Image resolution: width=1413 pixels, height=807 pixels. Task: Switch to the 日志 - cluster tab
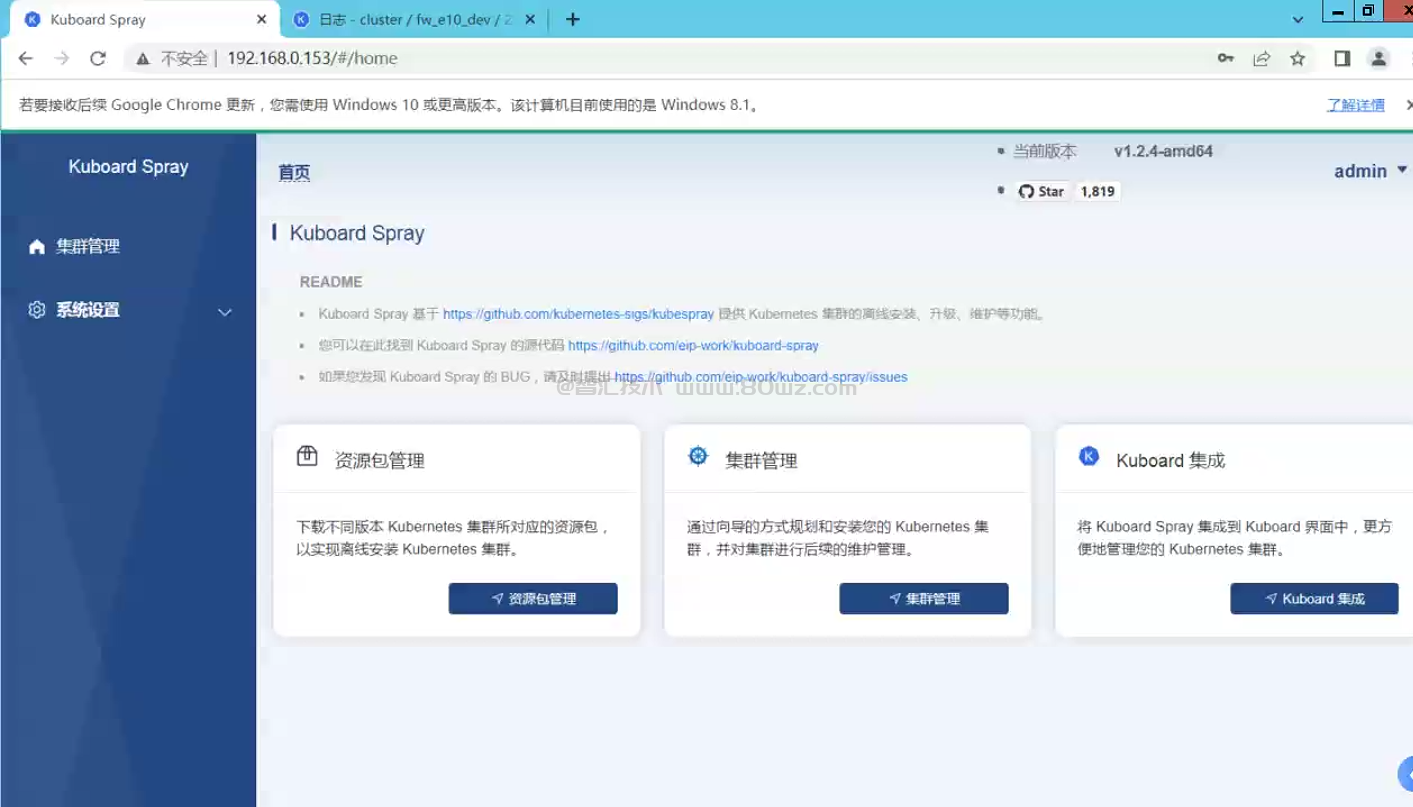414,19
